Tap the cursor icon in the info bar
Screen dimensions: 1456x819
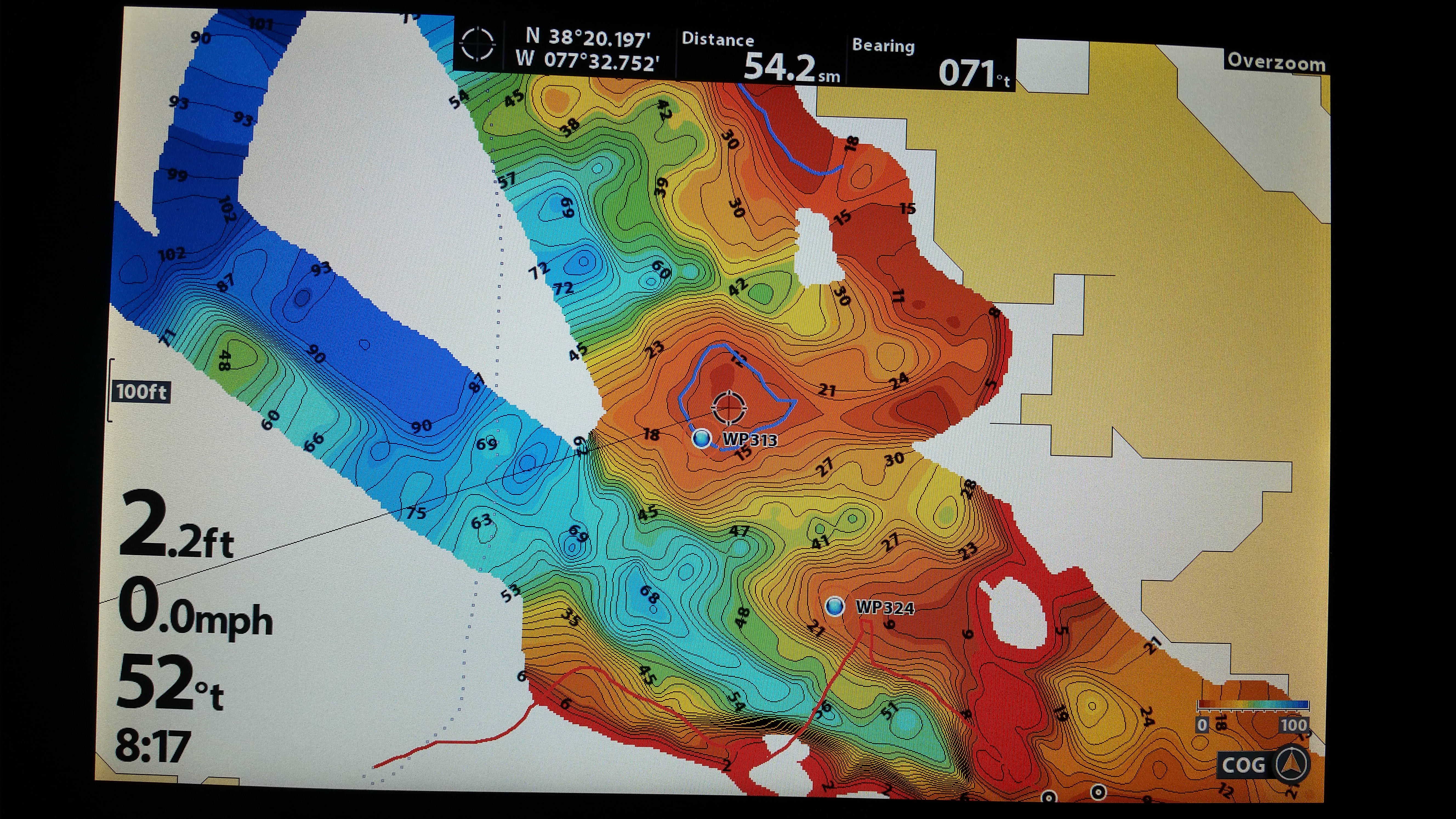[x=477, y=44]
